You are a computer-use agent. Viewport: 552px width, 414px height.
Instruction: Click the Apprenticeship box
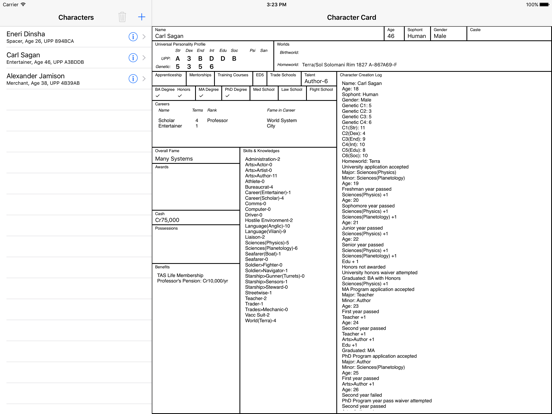[x=169, y=79]
